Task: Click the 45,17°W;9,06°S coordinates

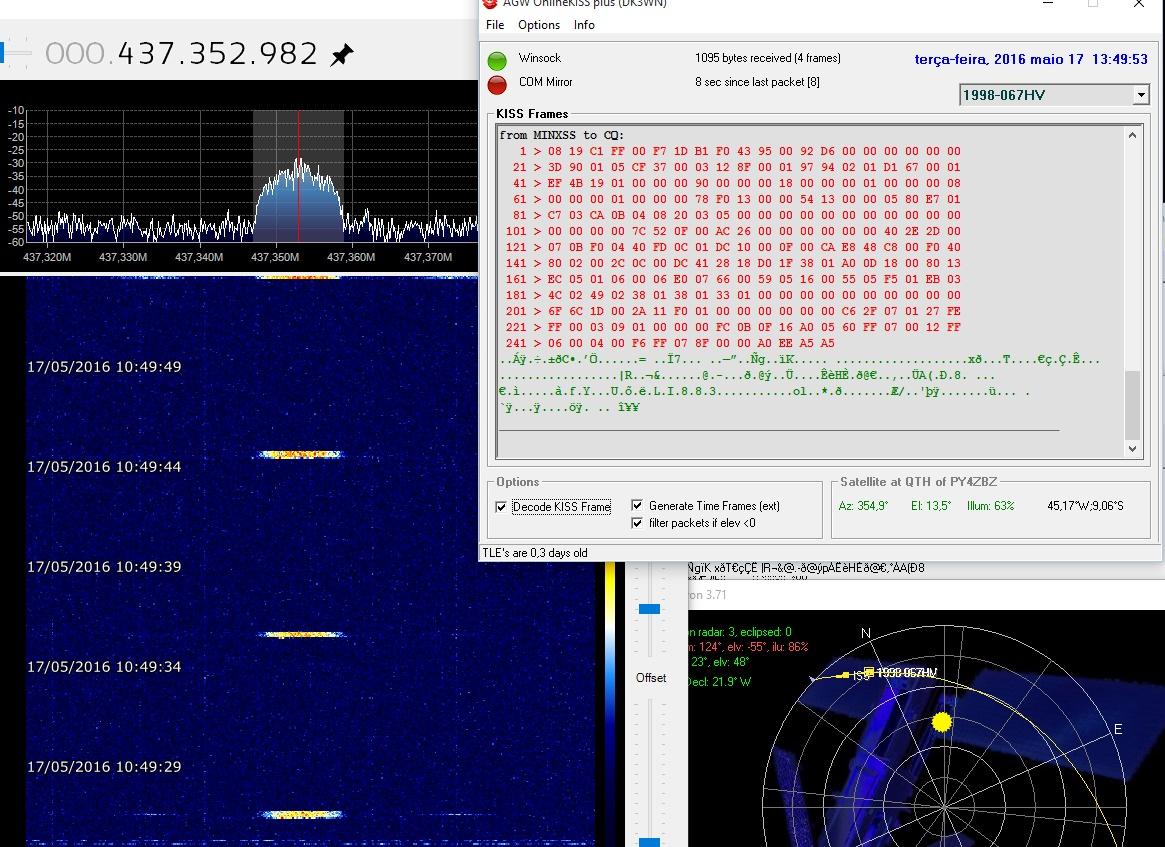Action: coord(1085,506)
